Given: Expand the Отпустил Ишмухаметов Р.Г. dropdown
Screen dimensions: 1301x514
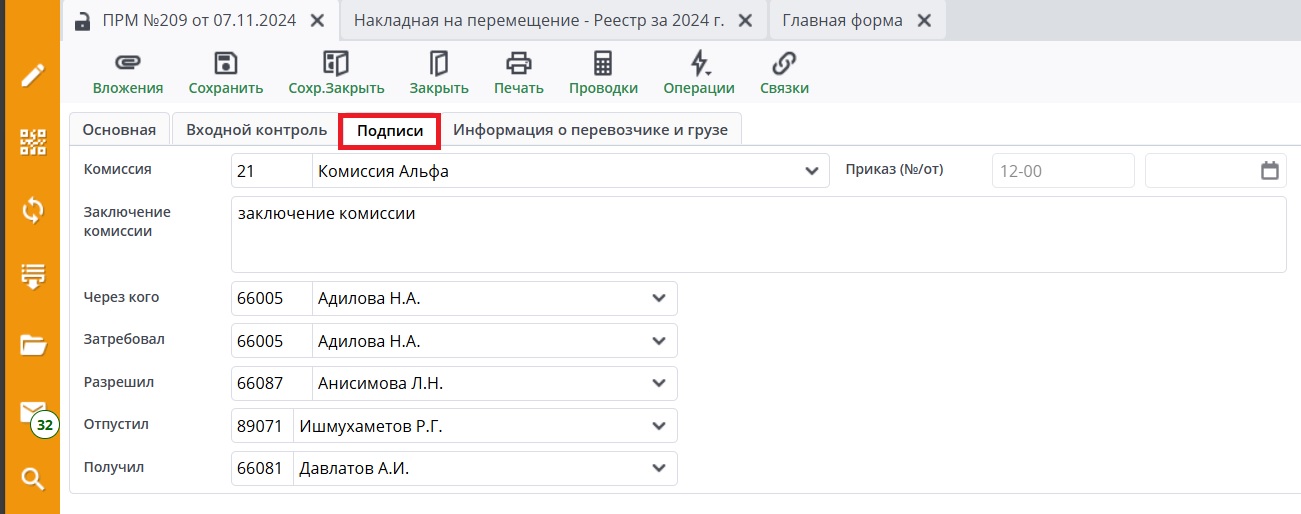Looking at the screenshot, I should pos(658,426).
